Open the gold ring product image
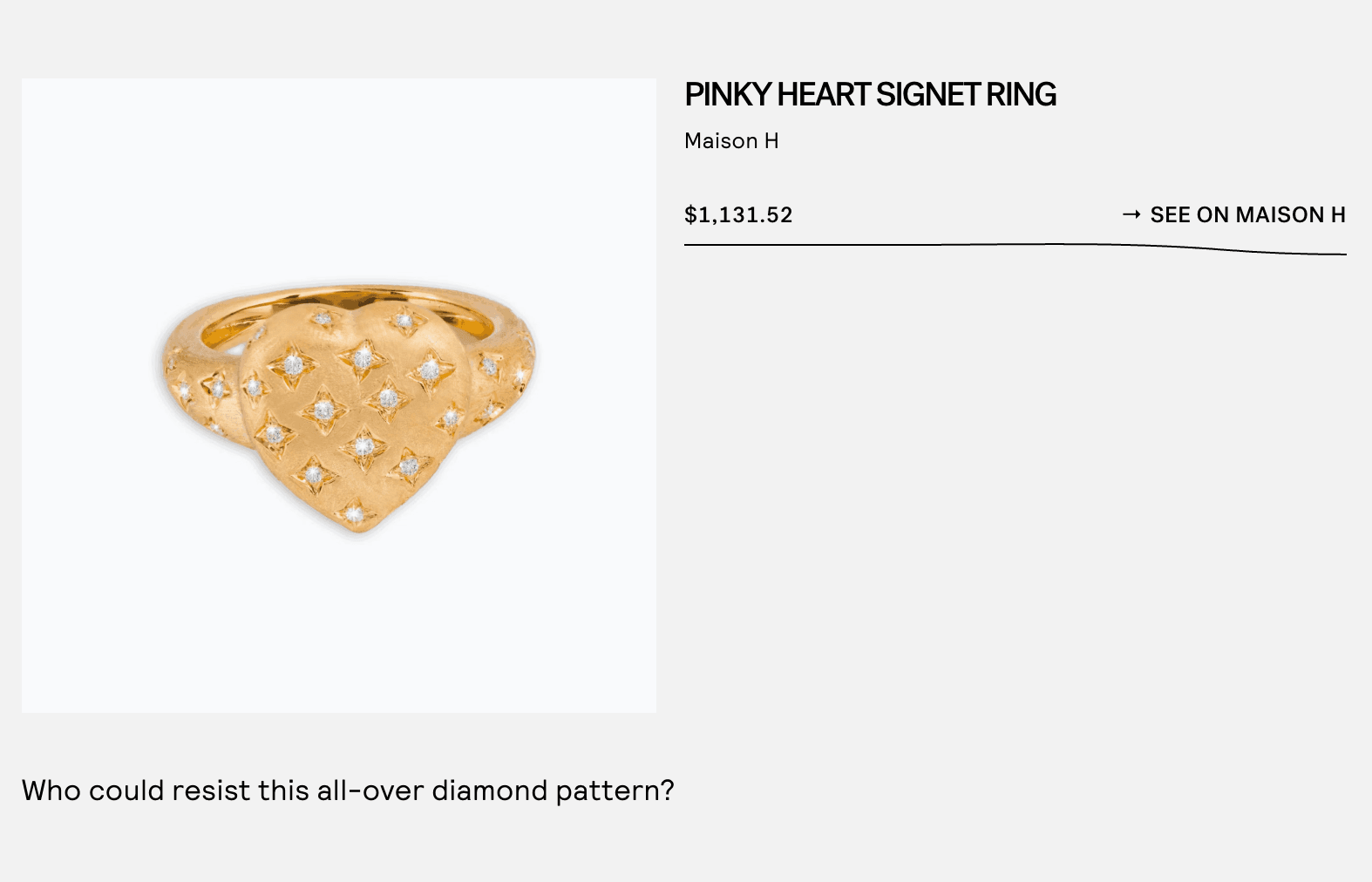 (x=339, y=396)
